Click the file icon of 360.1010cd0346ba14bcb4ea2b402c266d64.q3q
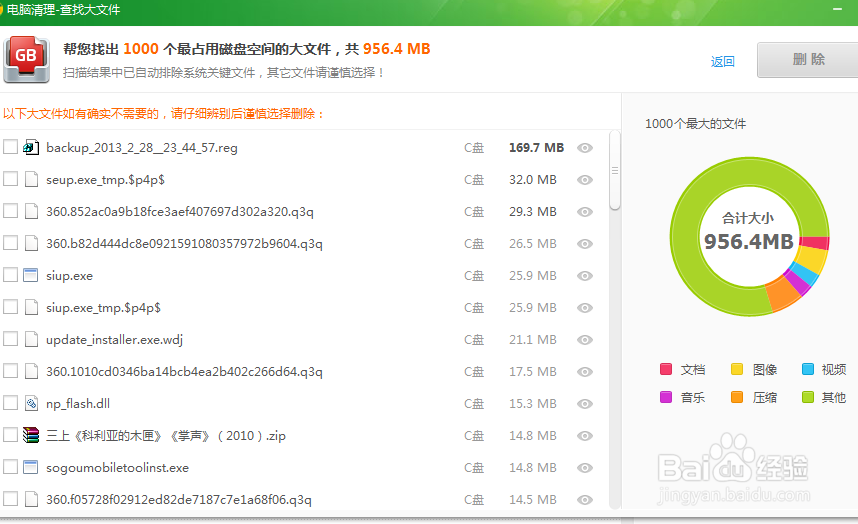 pos(31,371)
